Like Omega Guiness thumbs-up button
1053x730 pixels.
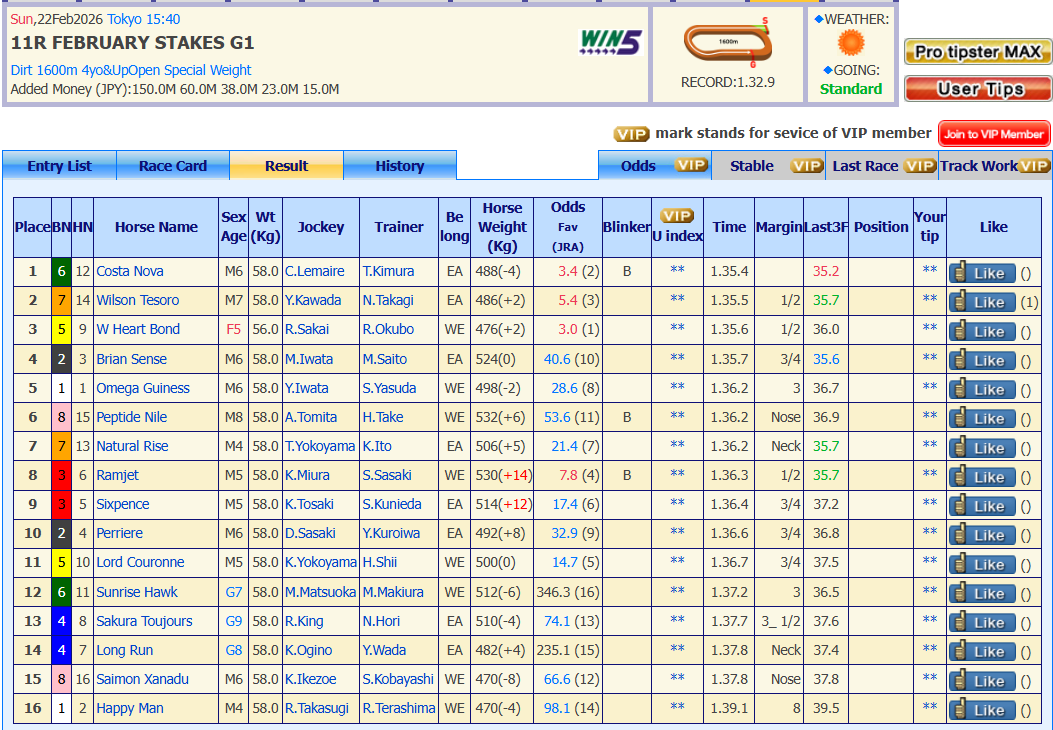tap(982, 390)
